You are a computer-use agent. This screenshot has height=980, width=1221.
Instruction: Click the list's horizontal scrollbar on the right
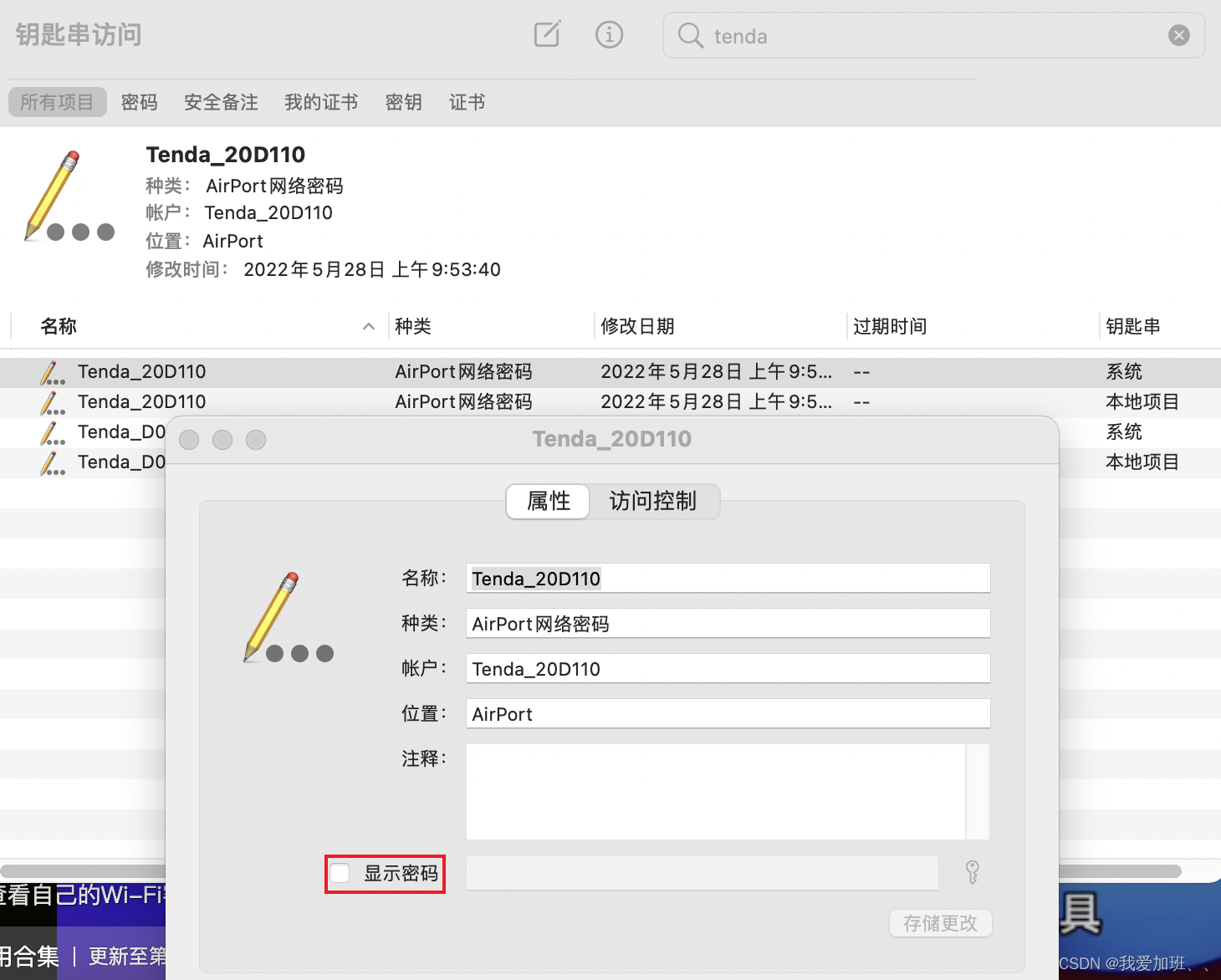[x=1121, y=871]
